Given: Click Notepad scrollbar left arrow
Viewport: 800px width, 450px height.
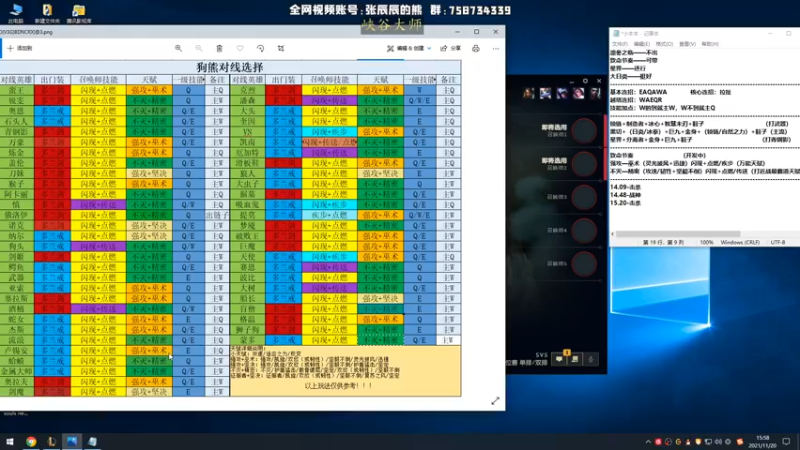Looking at the screenshot, I should (x=613, y=234).
